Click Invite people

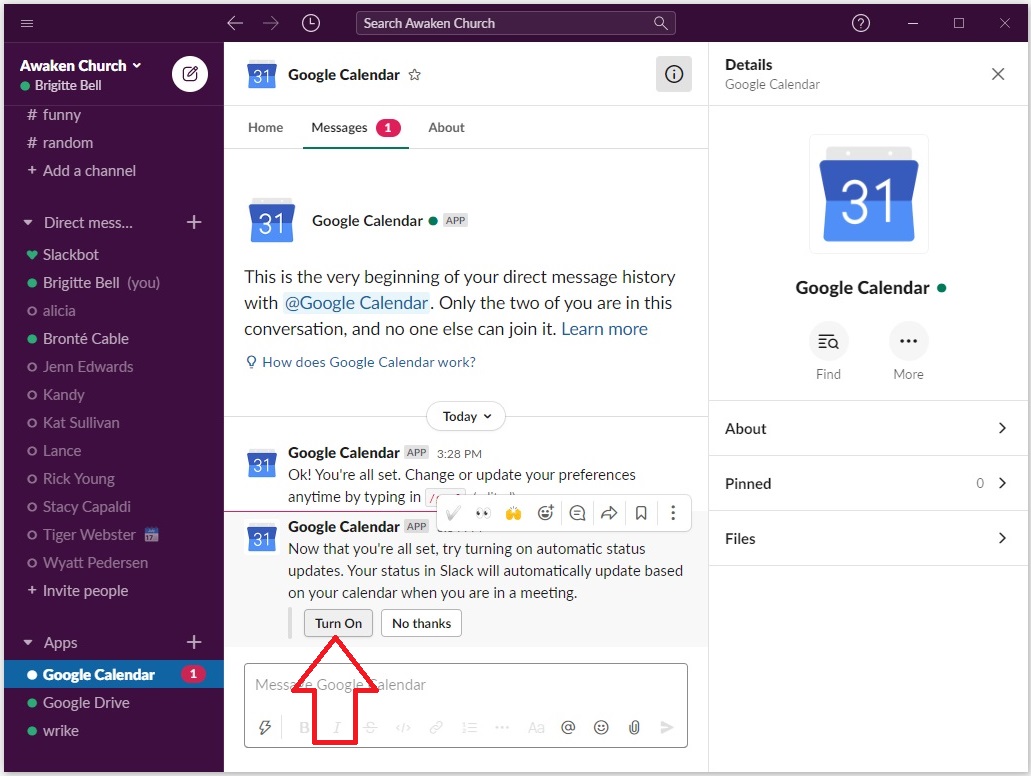(78, 591)
